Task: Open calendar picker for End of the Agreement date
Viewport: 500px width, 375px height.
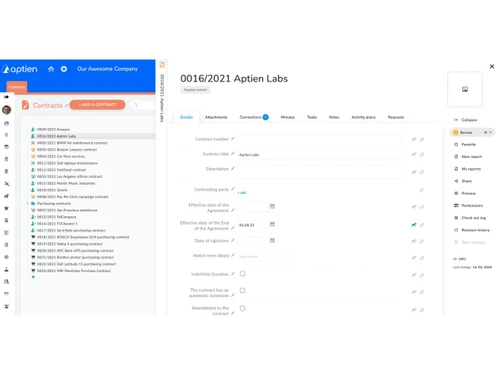Action: (x=272, y=224)
